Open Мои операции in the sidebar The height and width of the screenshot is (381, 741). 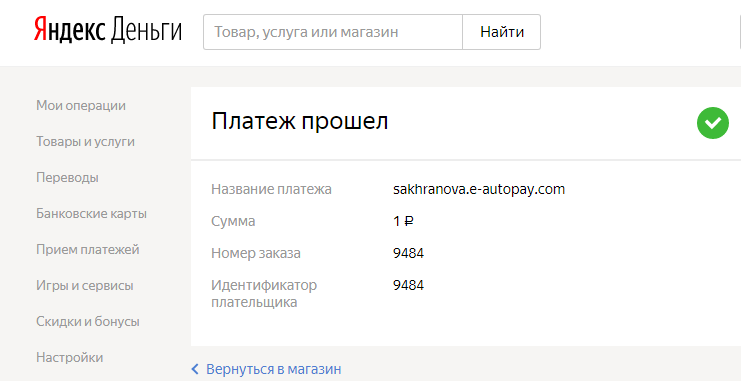coord(81,105)
